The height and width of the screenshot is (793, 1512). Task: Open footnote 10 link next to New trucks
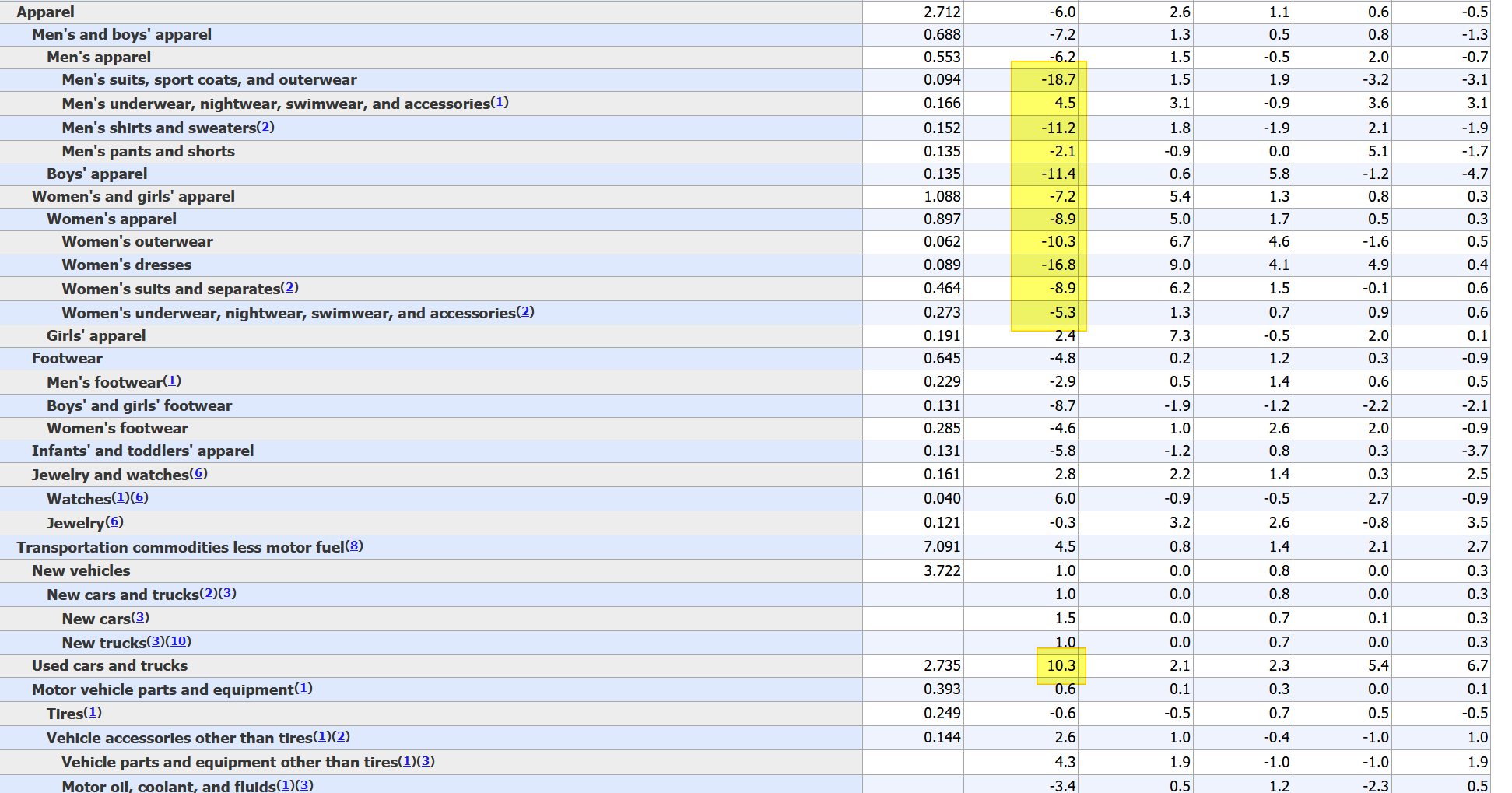tap(179, 641)
